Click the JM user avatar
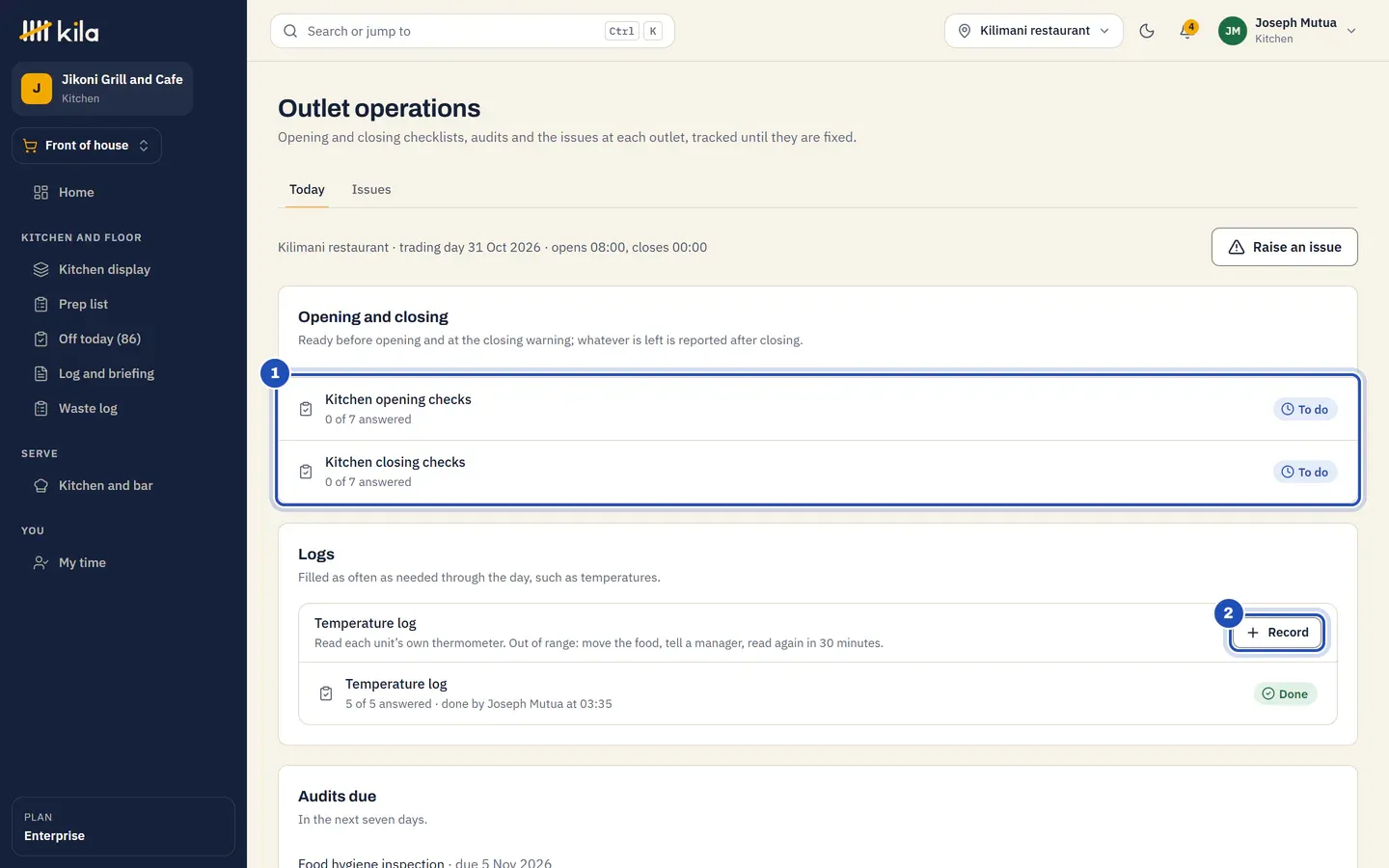Viewport: 1389px width, 868px height. tap(1233, 31)
